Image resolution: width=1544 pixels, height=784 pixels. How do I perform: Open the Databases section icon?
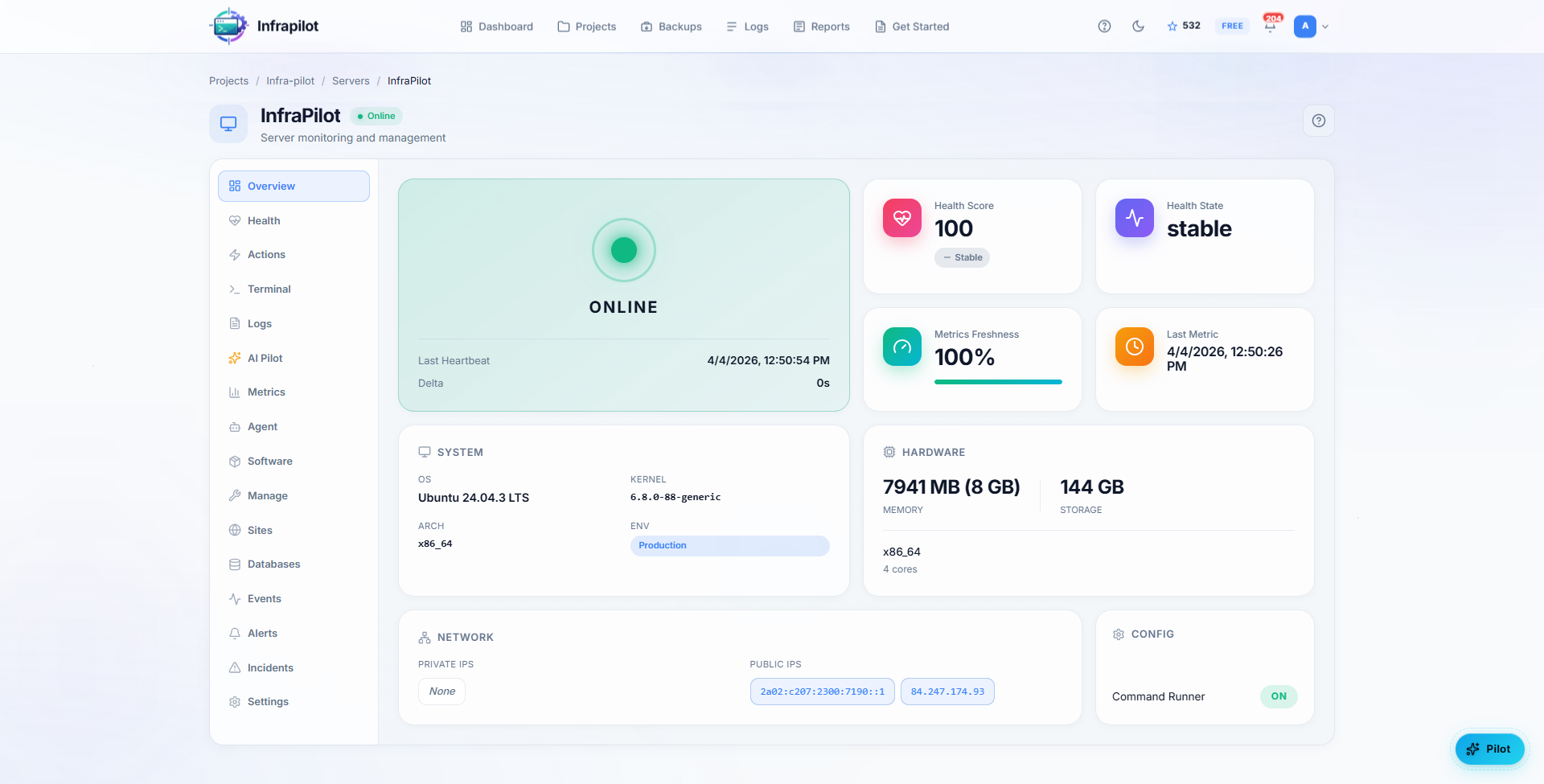point(234,564)
